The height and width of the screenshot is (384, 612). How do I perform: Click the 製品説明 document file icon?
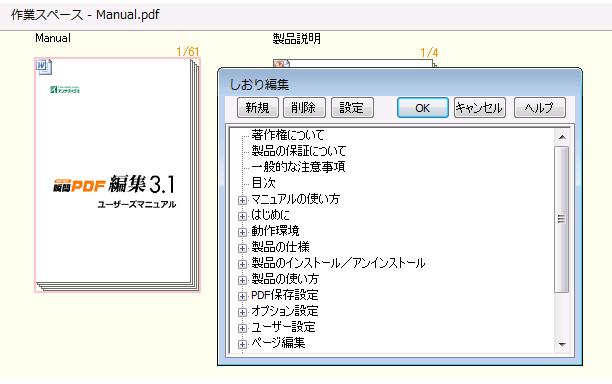[x=281, y=64]
